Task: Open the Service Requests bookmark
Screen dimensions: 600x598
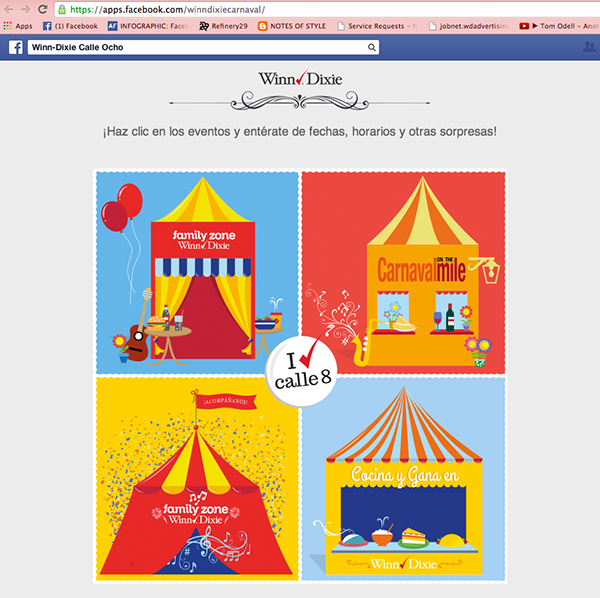Action: (377, 26)
